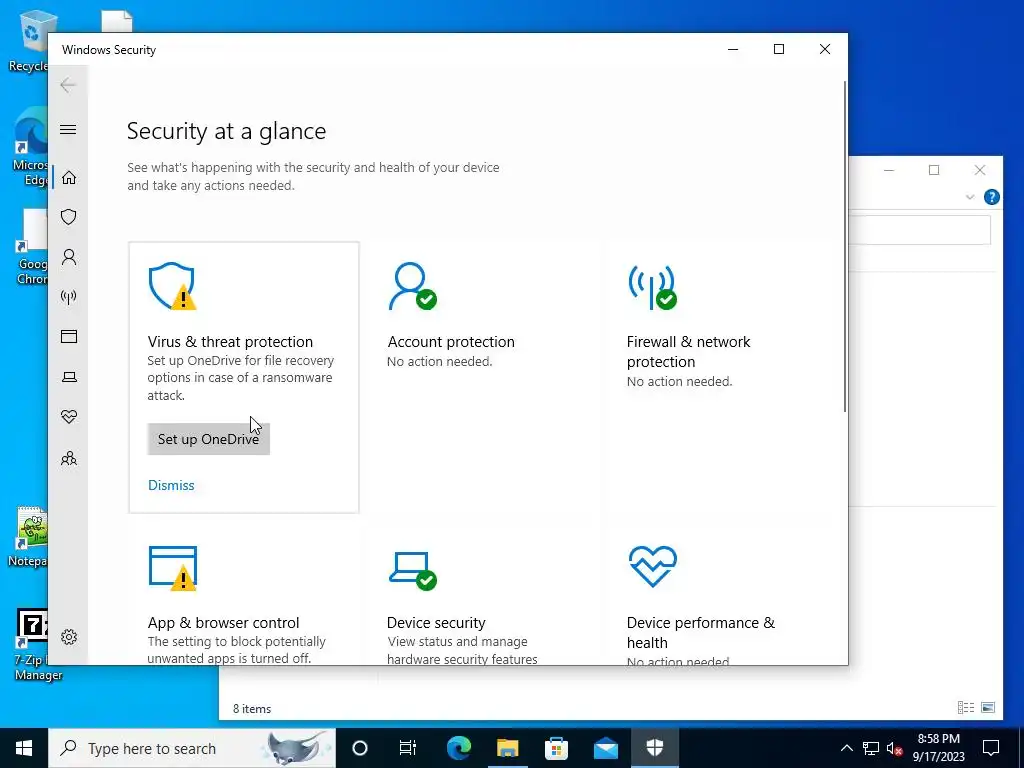Select the Recycle Bin desktop icon

point(29,40)
